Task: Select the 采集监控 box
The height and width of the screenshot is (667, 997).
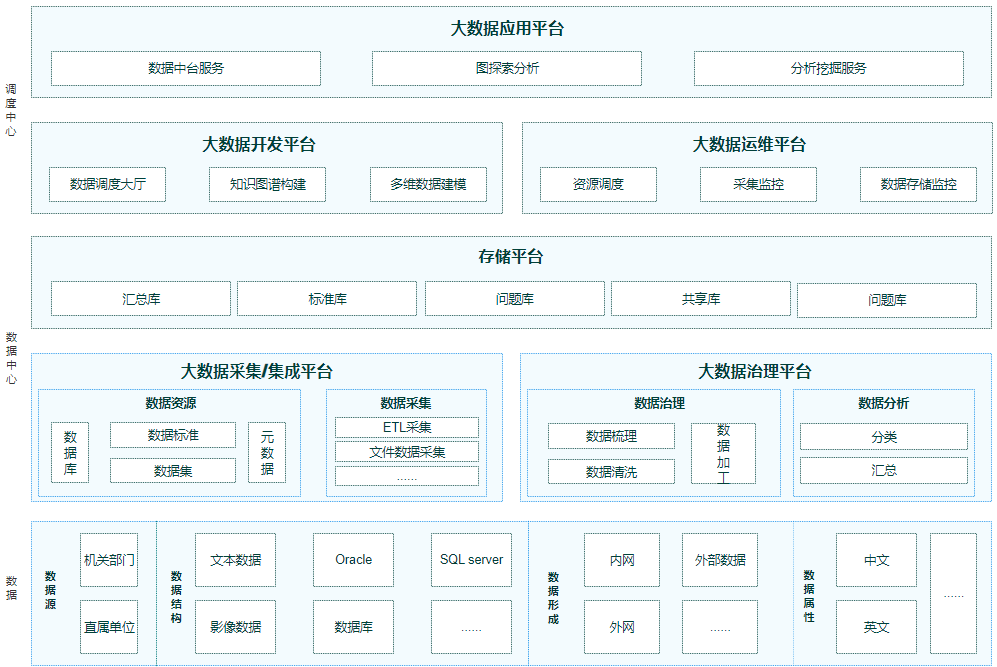Action: (x=758, y=184)
